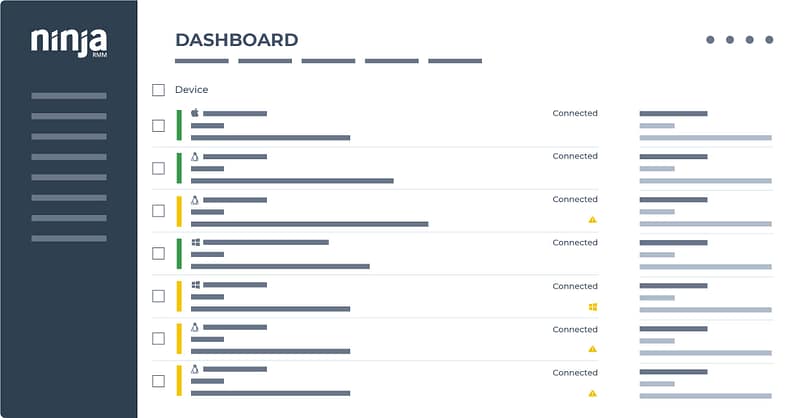This screenshot has width=800, height=418.
Task: Click the Windows icon in the fourth device row
Action: 196,242
